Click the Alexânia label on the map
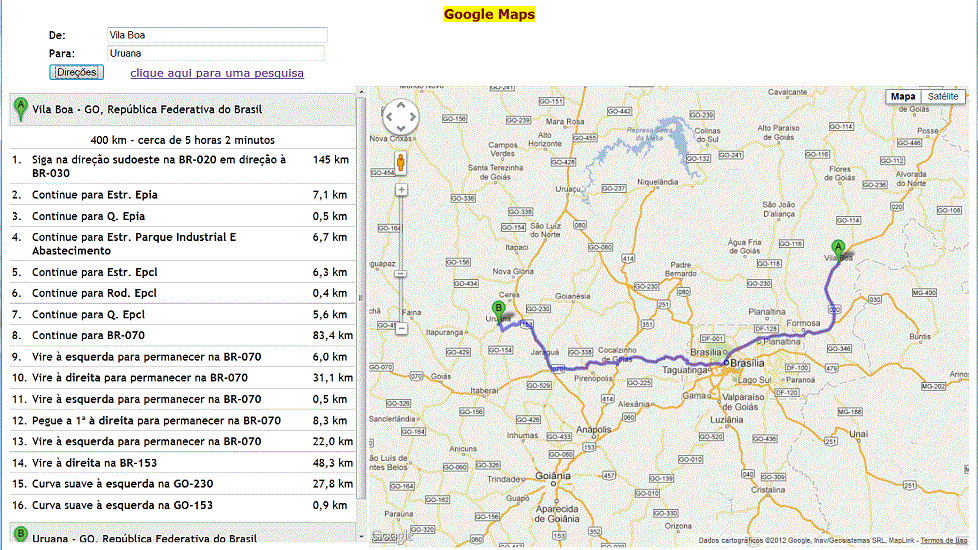The width and height of the screenshot is (978, 550). (634, 404)
